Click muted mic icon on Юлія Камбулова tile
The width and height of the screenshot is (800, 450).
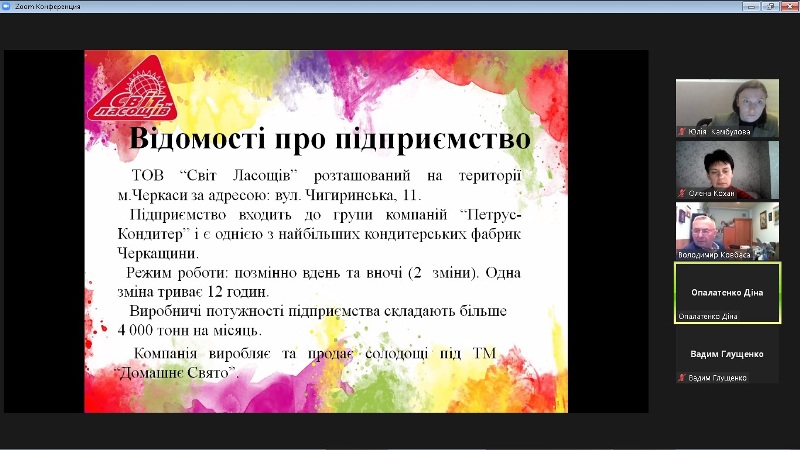click(682, 132)
